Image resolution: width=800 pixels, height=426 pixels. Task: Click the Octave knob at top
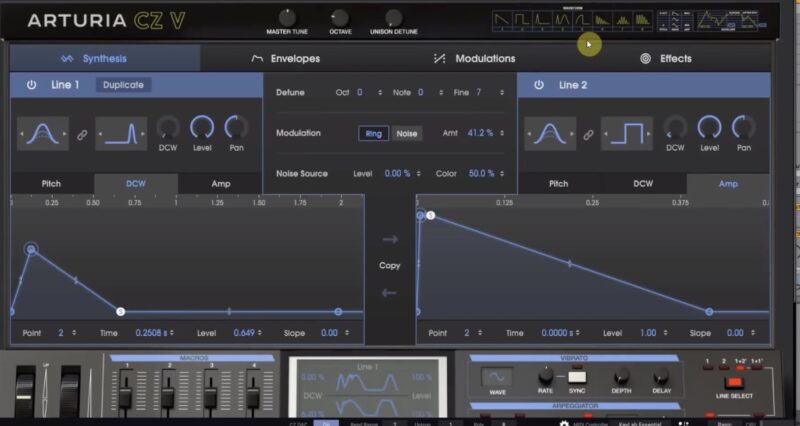[340, 18]
